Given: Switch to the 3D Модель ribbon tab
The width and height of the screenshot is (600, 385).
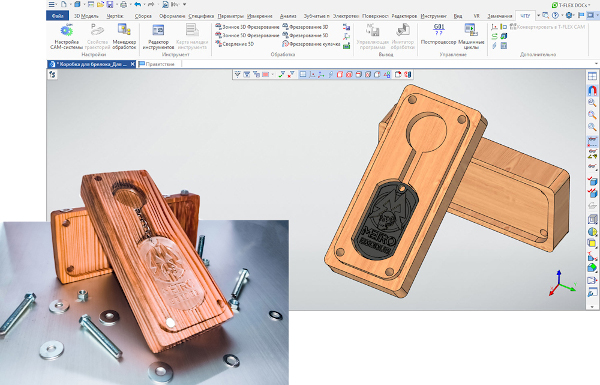Looking at the screenshot, I should coord(86,16).
